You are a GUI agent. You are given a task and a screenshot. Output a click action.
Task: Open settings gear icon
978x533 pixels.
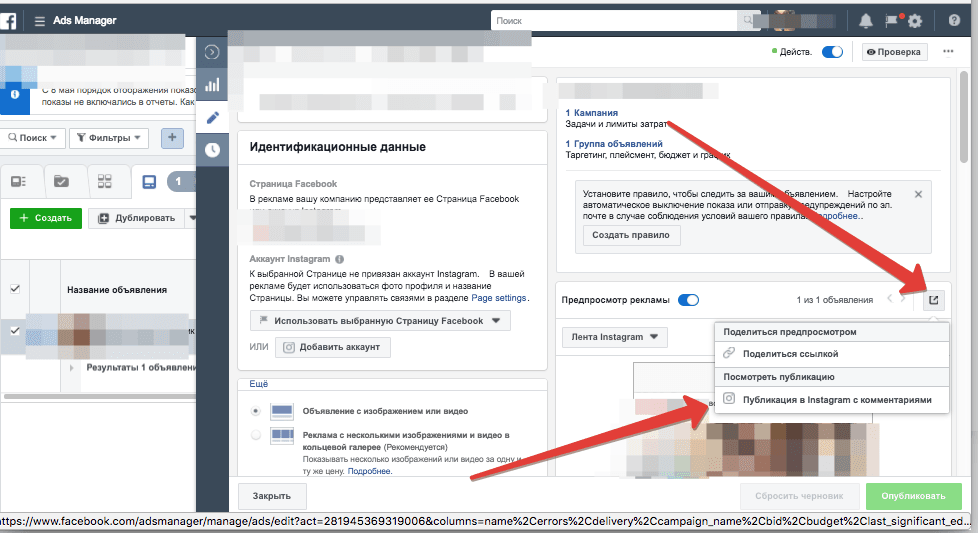click(x=915, y=21)
